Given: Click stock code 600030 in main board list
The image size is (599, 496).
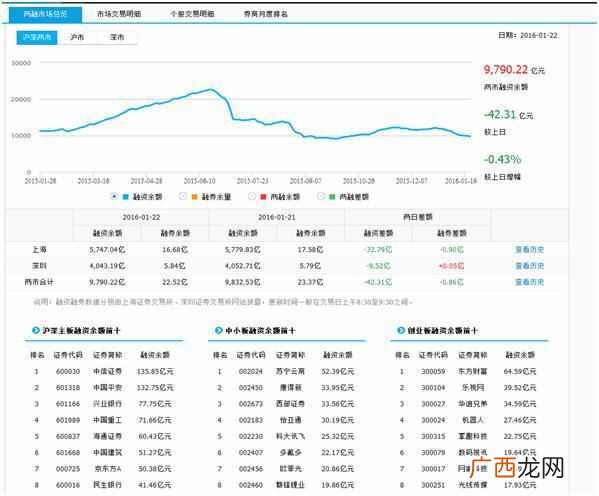Looking at the screenshot, I should coord(68,371).
